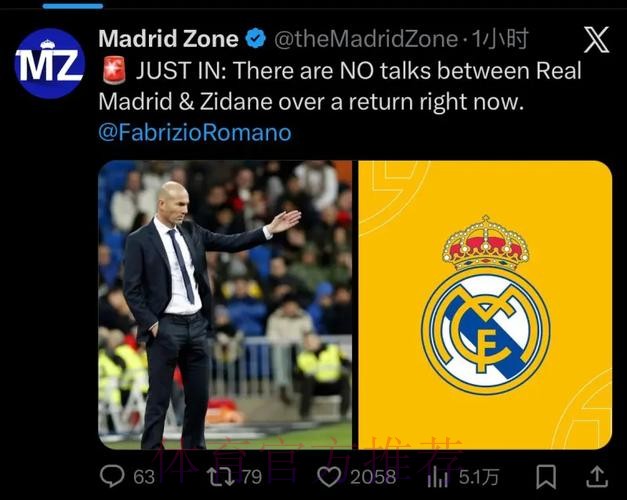Open the Real Madrid crest image
The width and height of the screenshot is (627, 500).
485,305
